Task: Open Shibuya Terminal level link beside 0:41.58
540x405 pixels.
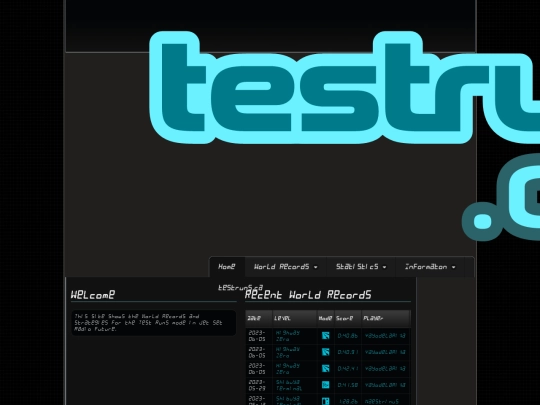Action: click(289, 385)
